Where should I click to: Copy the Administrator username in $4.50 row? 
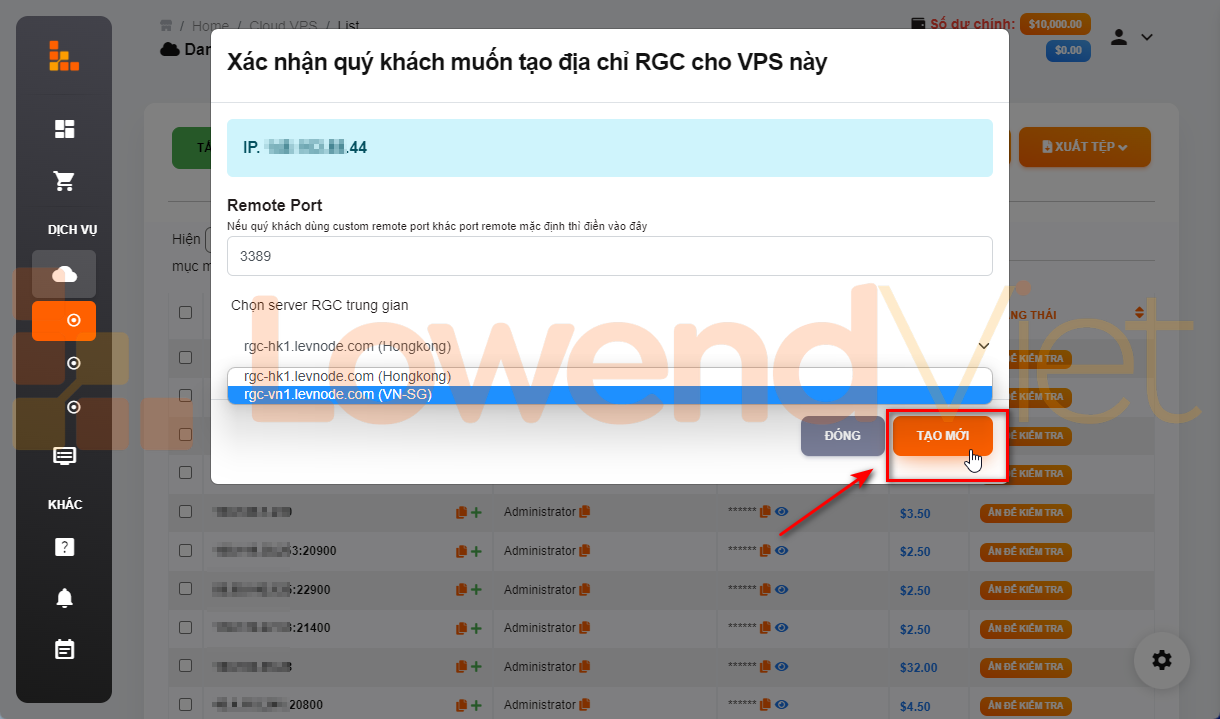(x=585, y=706)
